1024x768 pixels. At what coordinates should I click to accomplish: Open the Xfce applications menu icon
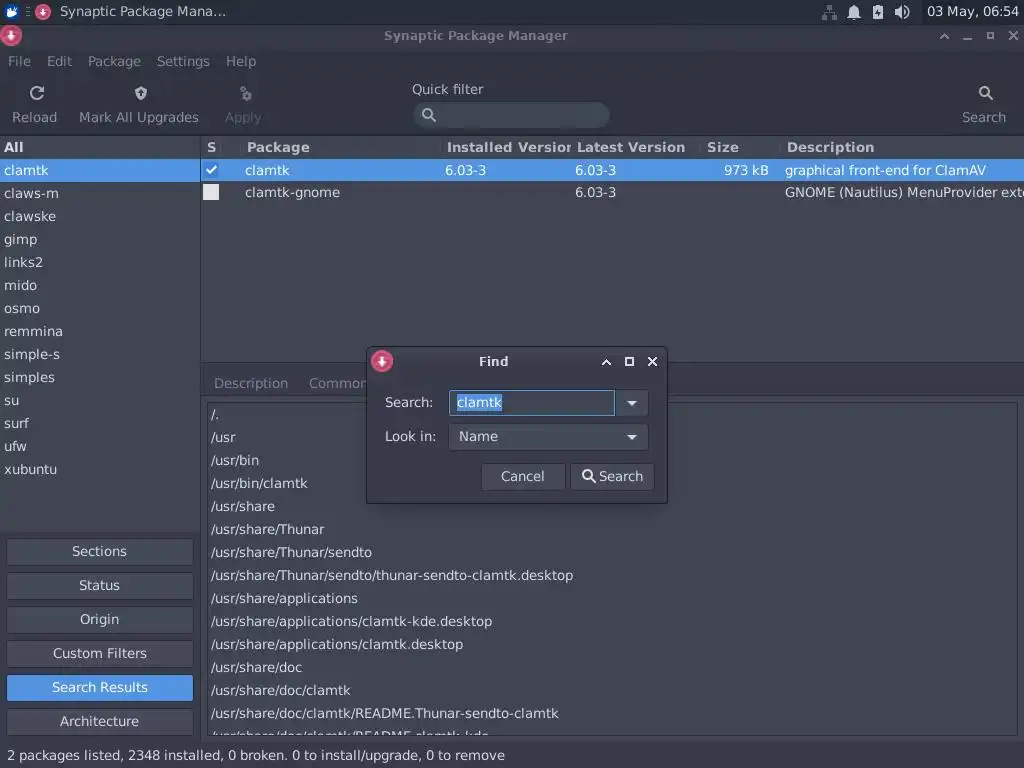(11, 11)
